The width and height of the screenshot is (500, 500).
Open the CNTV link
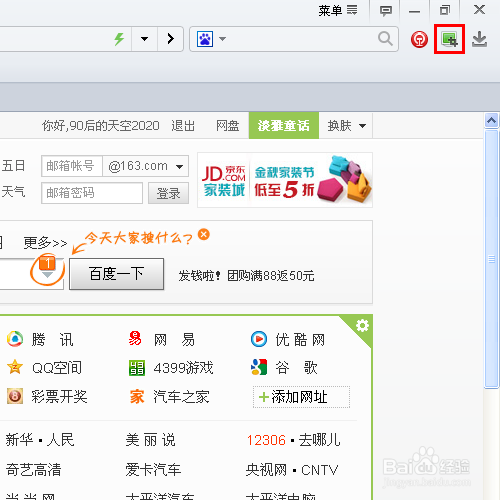click(x=319, y=470)
